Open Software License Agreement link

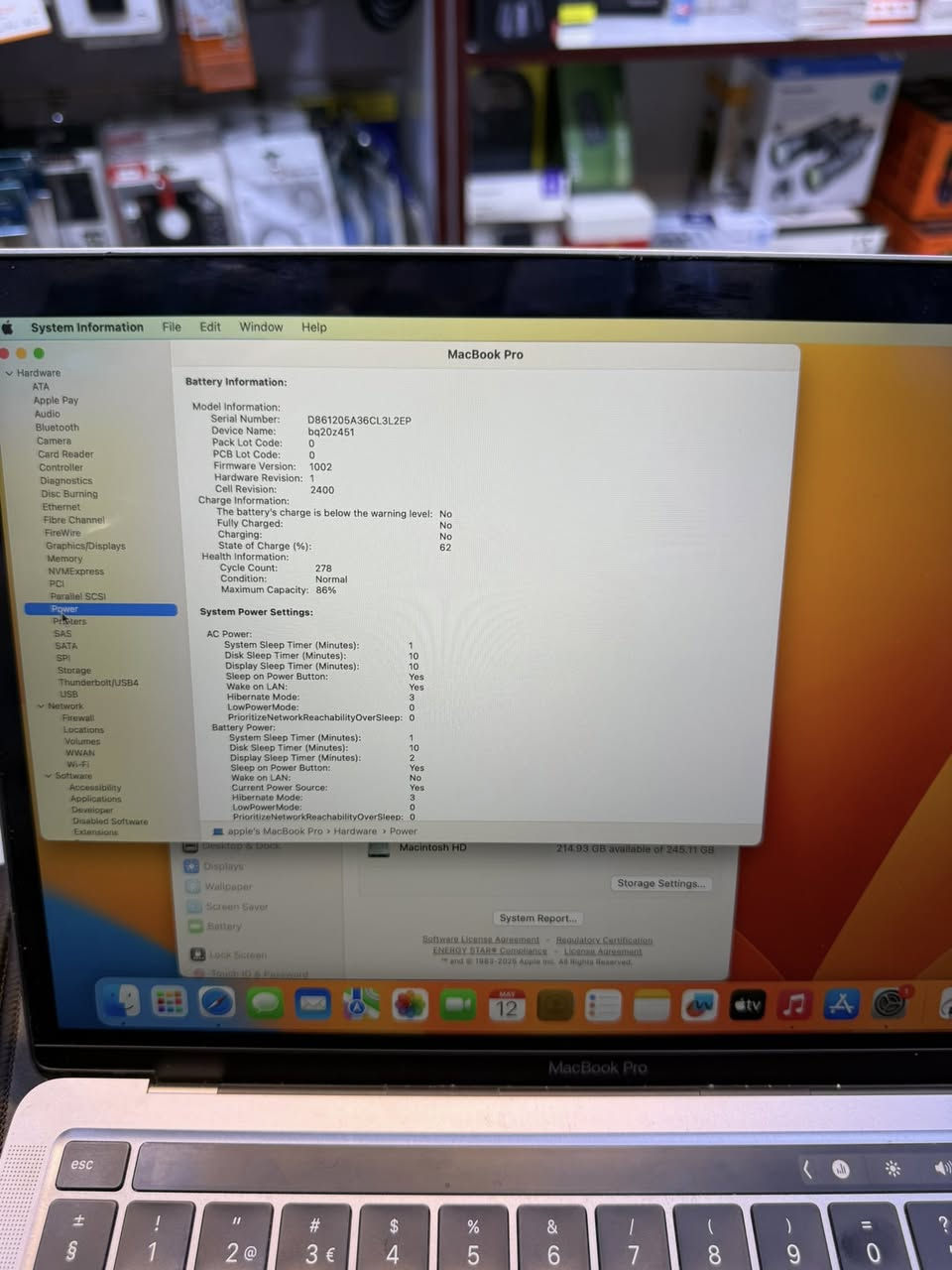tap(481, 940)
